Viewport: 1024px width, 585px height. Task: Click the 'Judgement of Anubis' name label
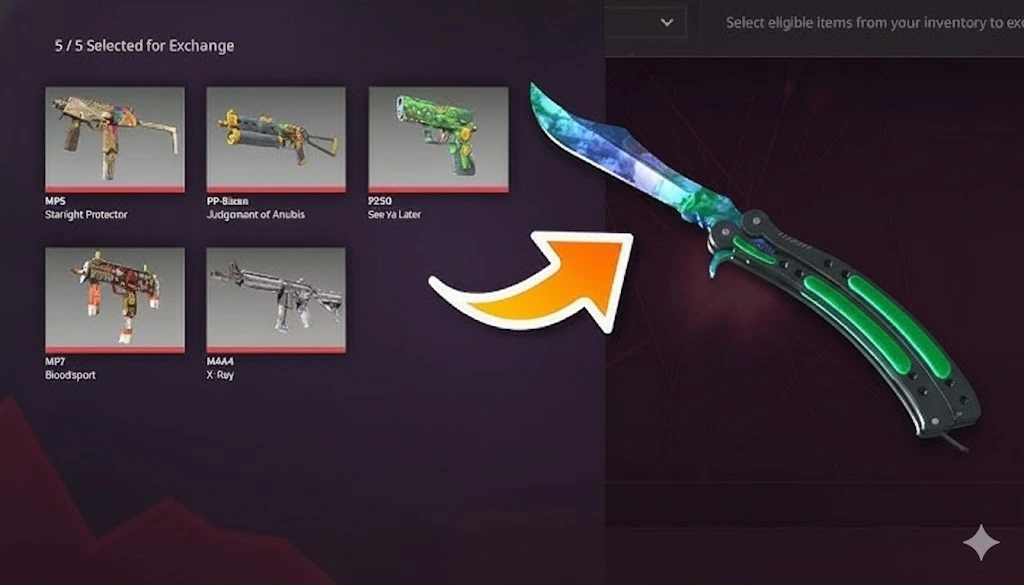[255, 214]
